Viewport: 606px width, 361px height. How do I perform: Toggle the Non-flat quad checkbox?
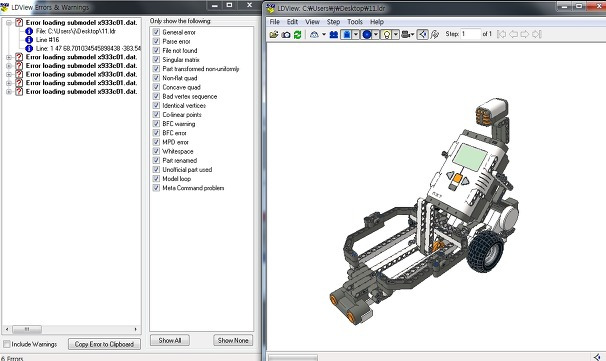[156, 78]
